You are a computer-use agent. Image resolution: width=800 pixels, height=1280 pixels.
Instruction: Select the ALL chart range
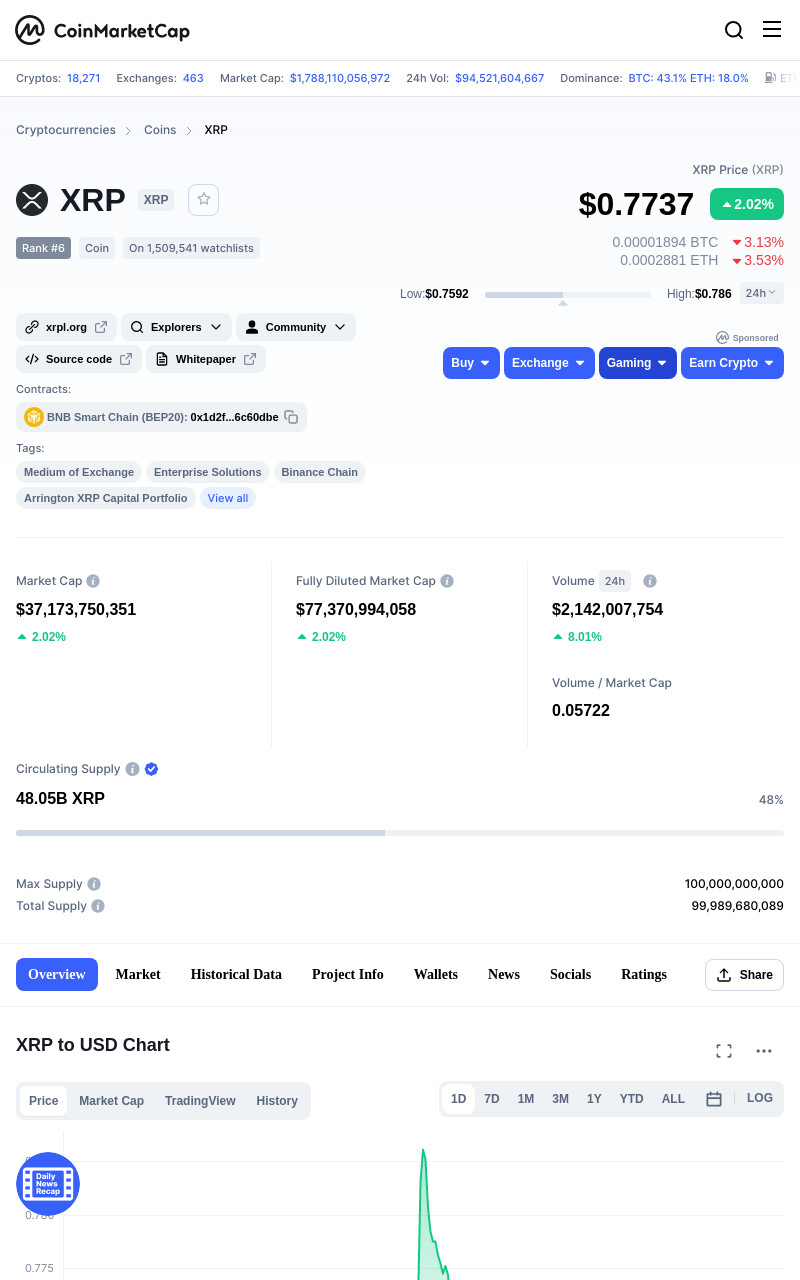673,1099
